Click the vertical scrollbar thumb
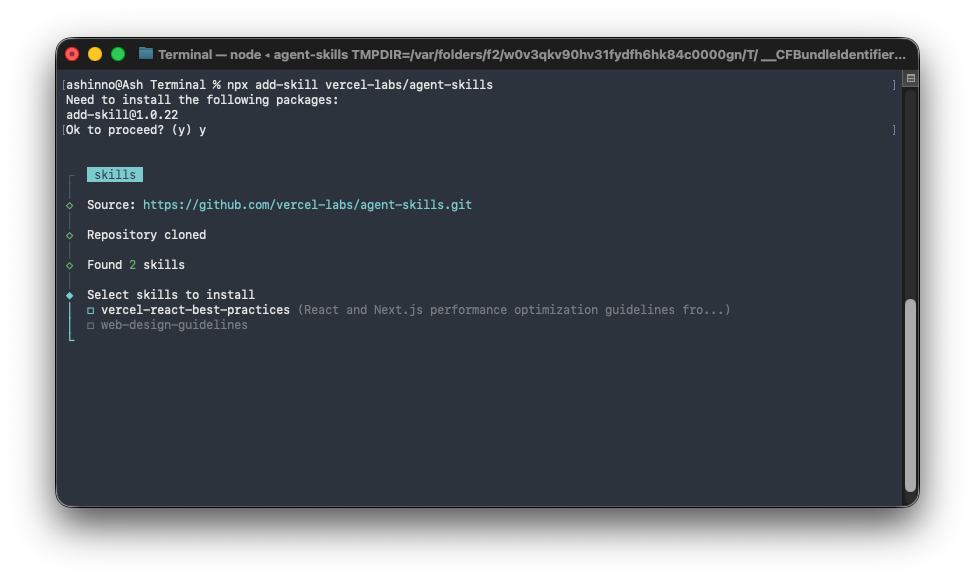The image size is (975, 581). (910, 395)
